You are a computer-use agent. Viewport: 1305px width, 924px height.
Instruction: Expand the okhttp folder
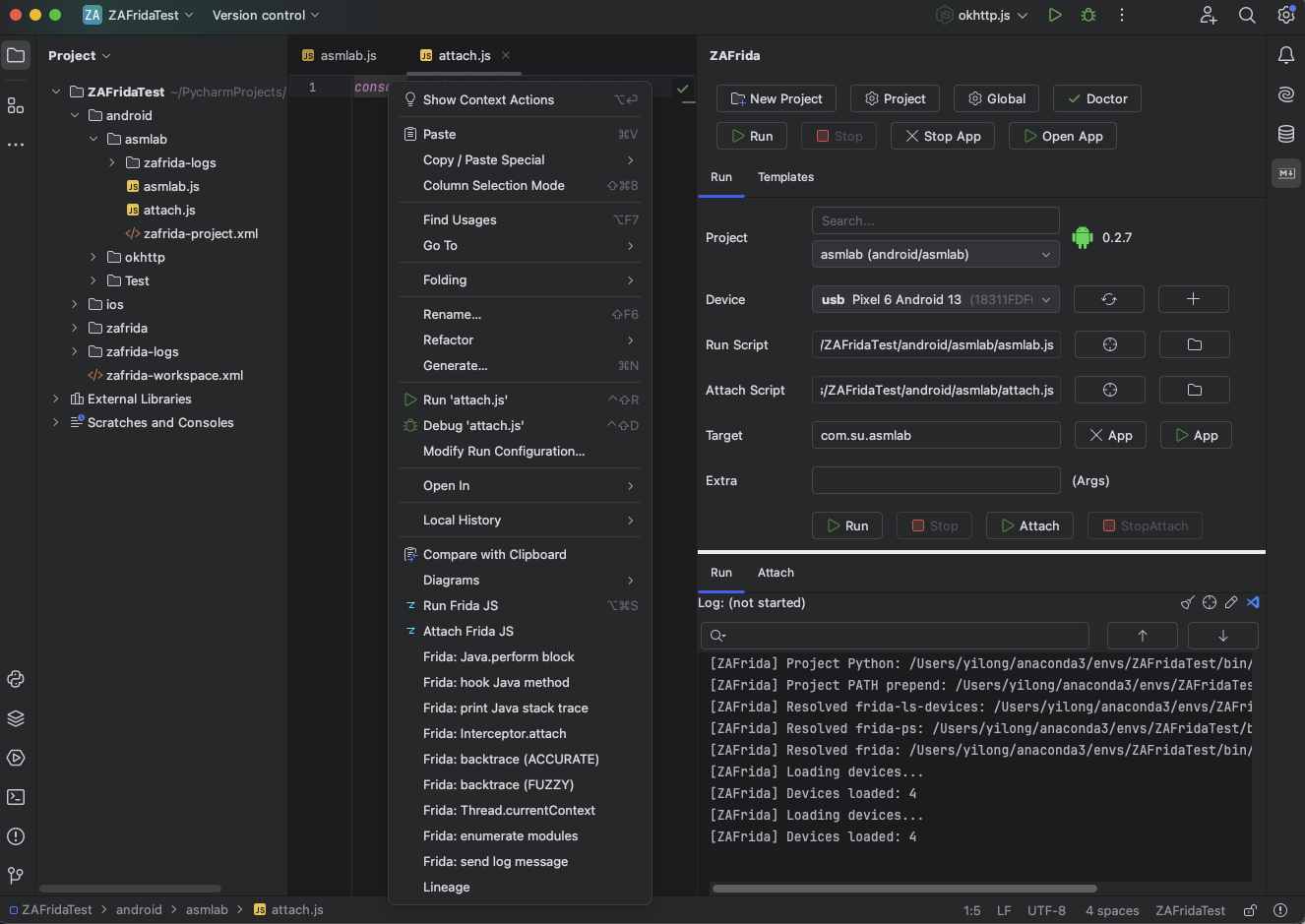[x=93, y=257]
